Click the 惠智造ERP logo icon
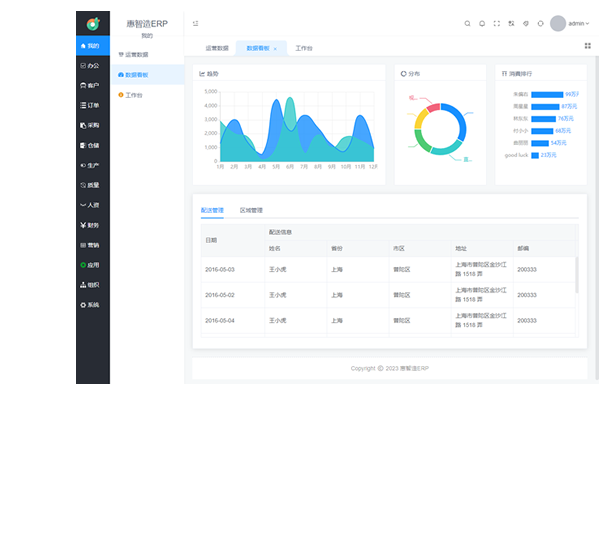The height and width of the screenshot is (534, 614). (x=93, y=23)
